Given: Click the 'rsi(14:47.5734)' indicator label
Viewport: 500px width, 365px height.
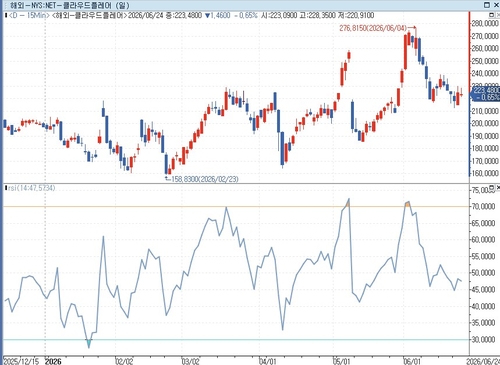Looking at the screenshot, I should point(32,188).
